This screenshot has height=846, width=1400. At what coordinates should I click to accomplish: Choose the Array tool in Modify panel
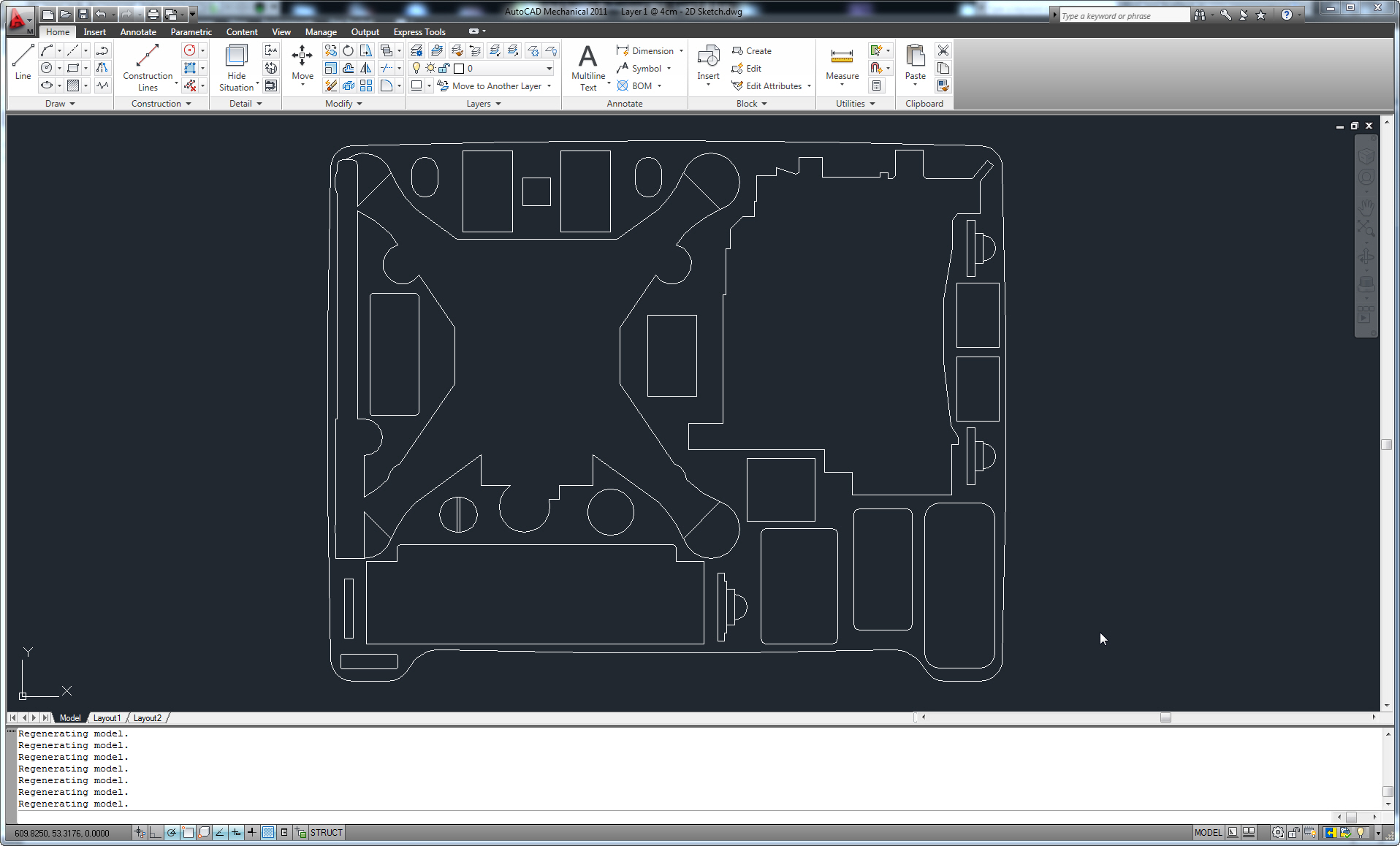pos(366,85)
